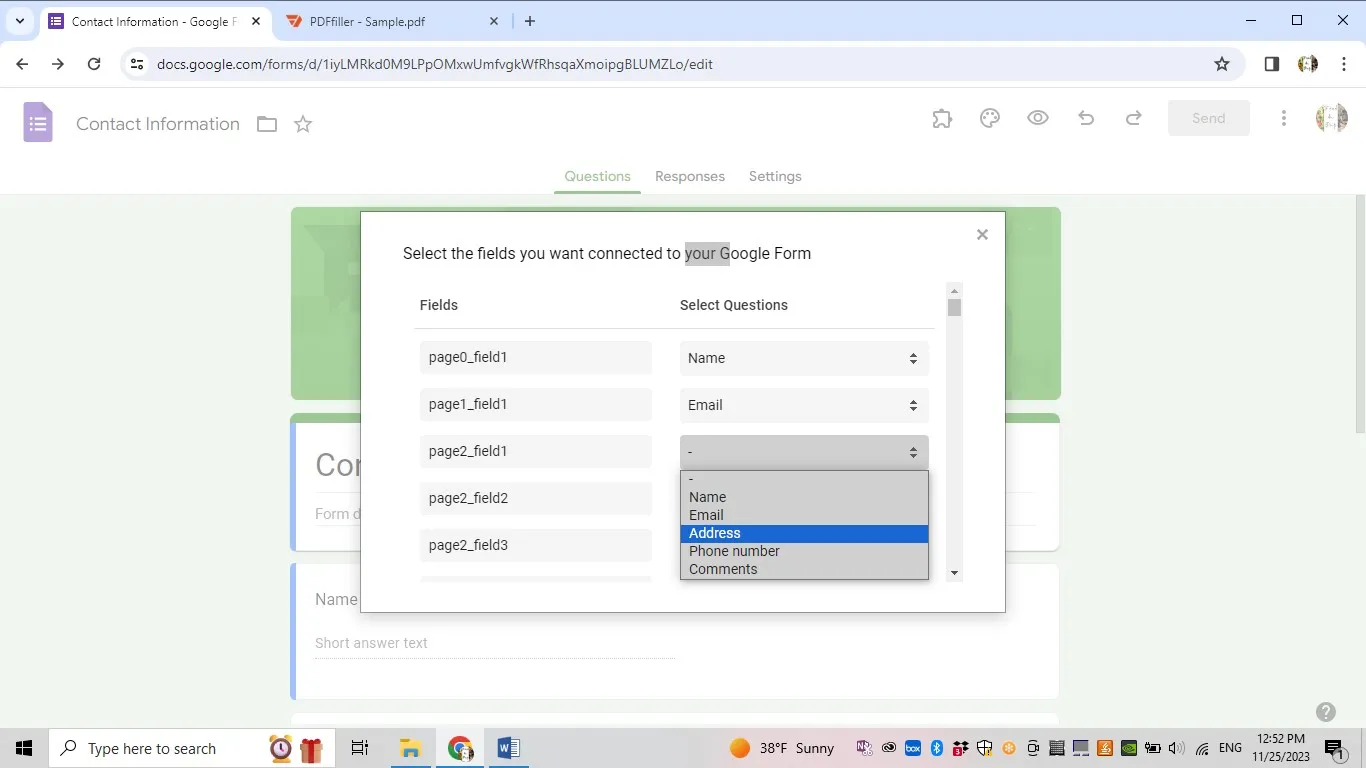
Task: Click the Redo arrow icon
Action: click(1133, 118)
